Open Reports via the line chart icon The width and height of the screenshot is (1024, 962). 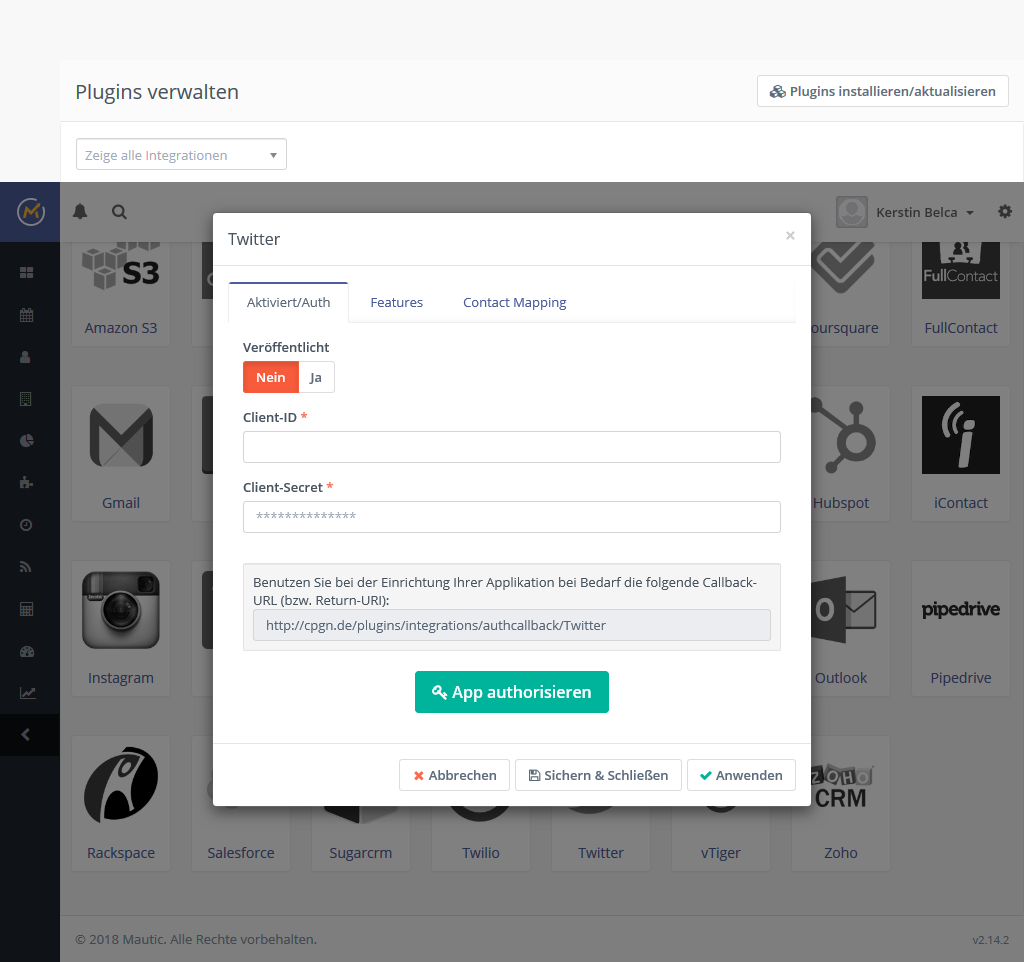point(27,693)
